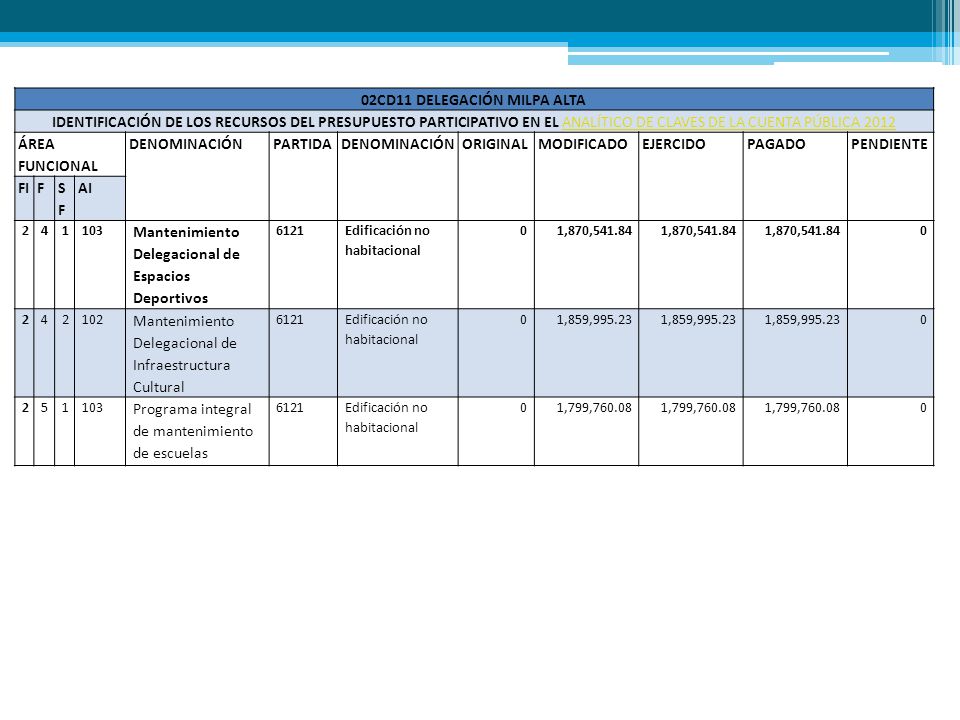Image resolution: width=960 pixels, height=720 pixels.
Task: Click the Modificado value 1,870,541.84
Action: (594, 231)
